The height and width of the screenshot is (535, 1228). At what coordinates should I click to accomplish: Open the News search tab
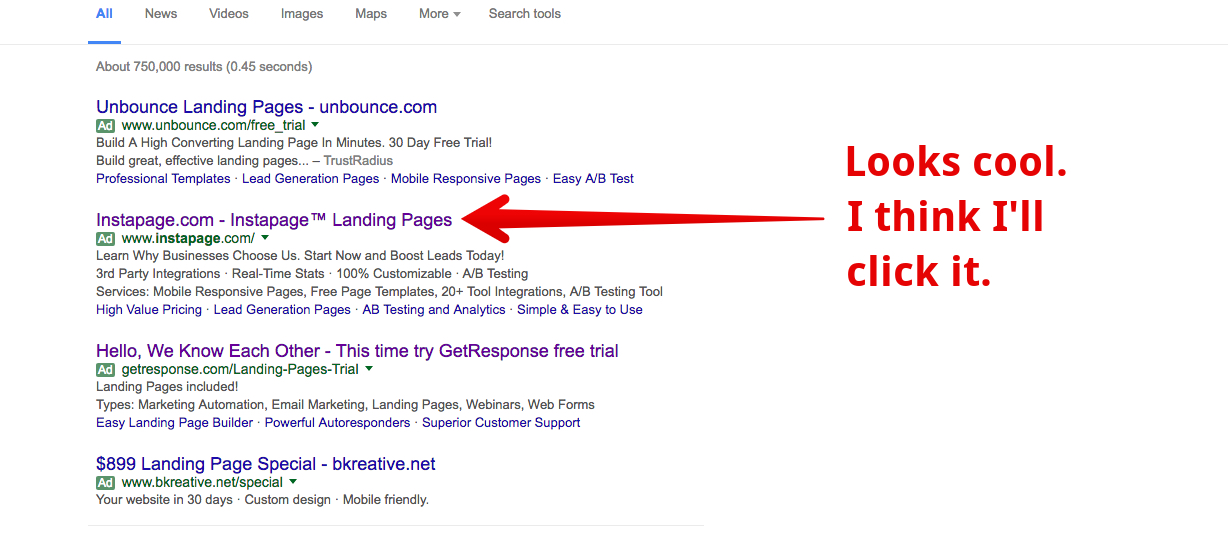coord(161,14)
